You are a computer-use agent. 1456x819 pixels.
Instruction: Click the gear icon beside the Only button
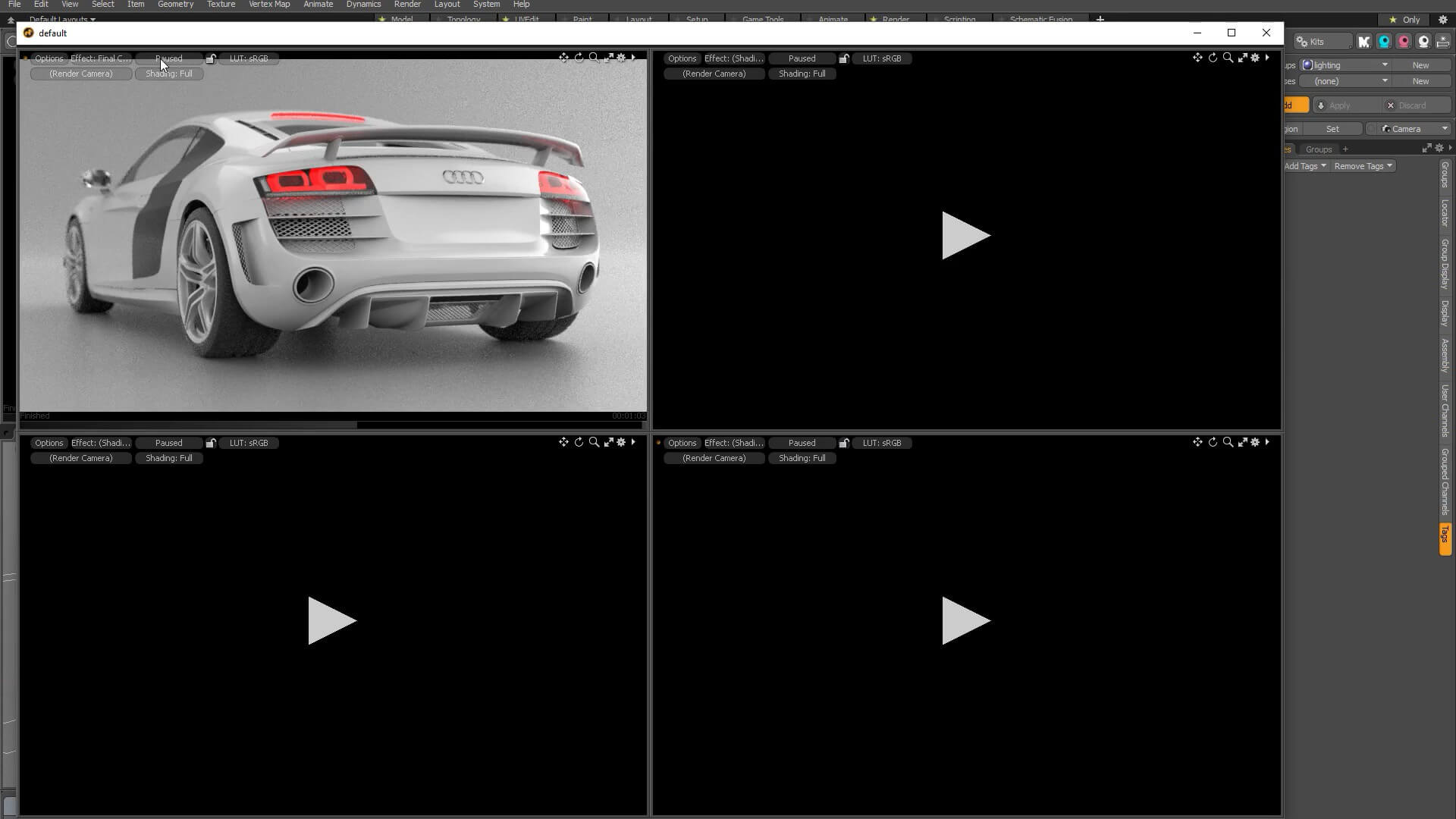point(1443,20)
